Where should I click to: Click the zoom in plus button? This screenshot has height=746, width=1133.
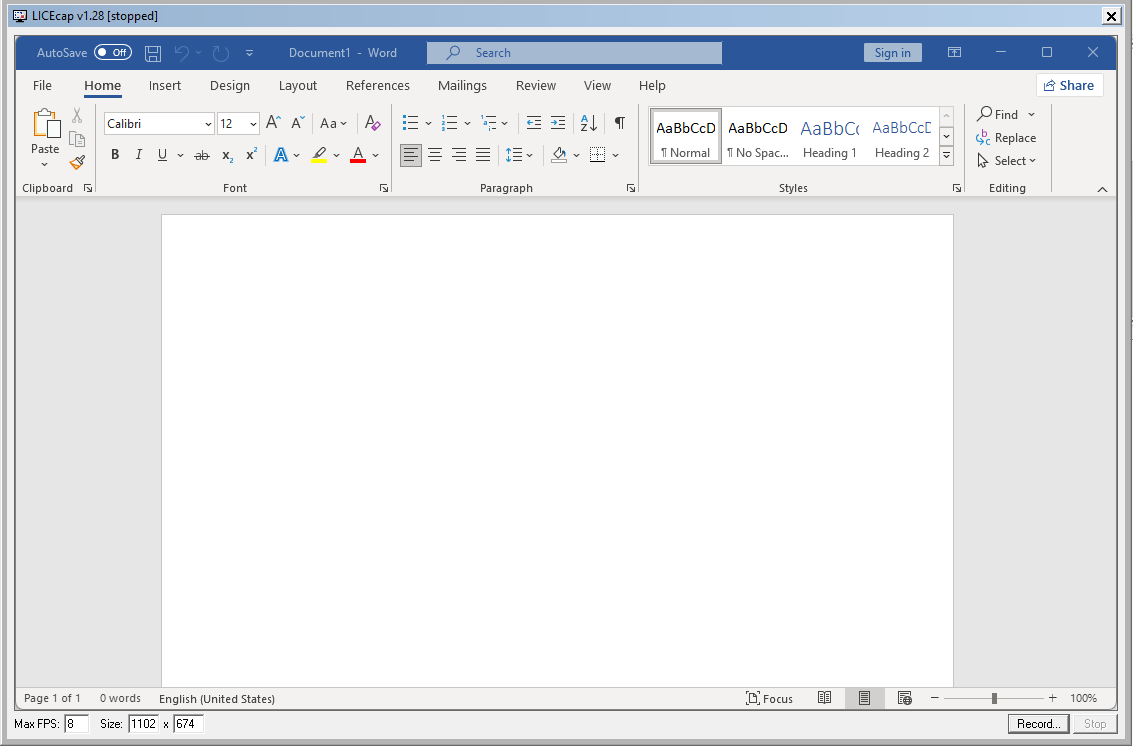[1053, 698]
